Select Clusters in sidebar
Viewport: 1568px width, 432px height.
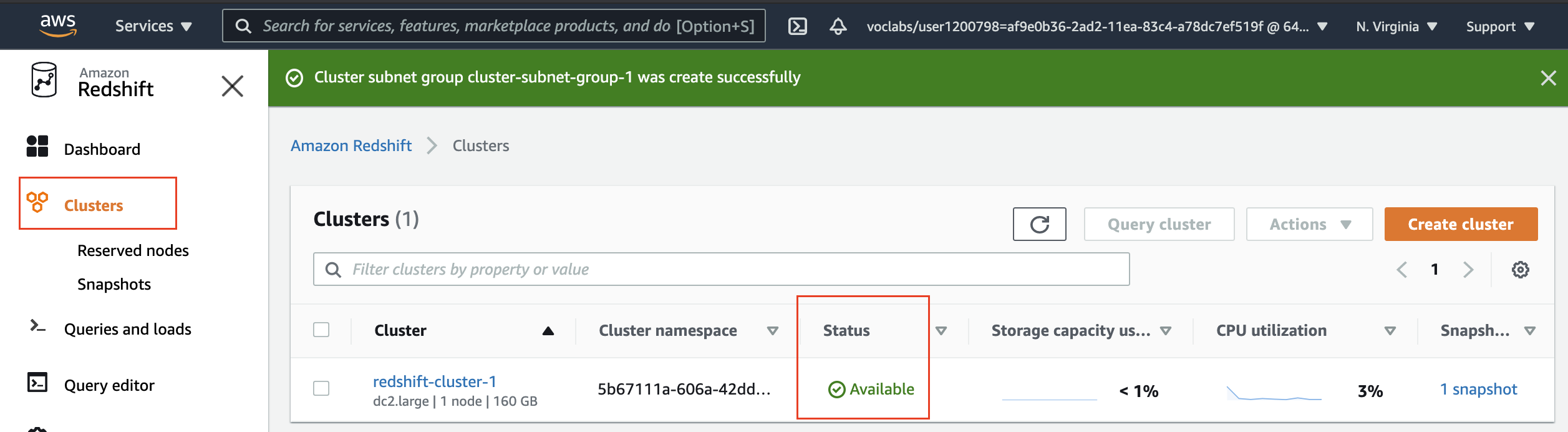tap(94, 205)
